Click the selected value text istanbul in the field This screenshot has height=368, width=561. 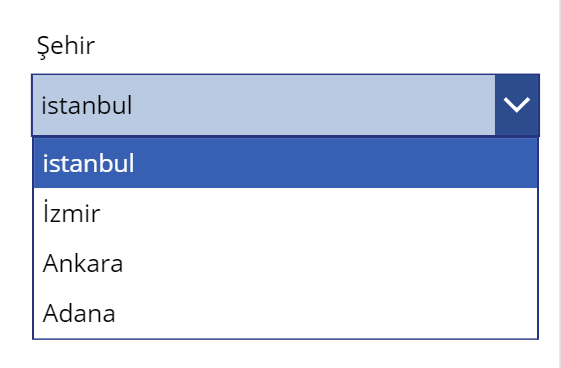coord(87,105)
